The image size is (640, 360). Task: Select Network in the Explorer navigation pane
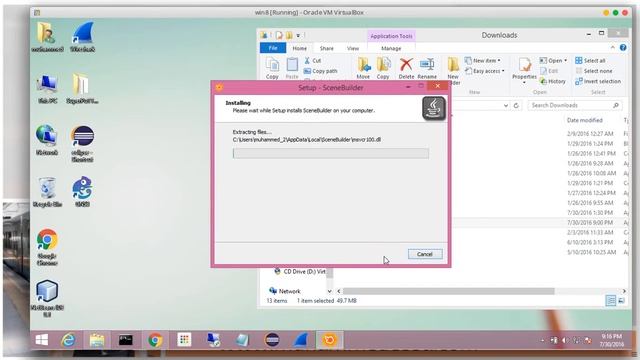click(x=285, y=291)
